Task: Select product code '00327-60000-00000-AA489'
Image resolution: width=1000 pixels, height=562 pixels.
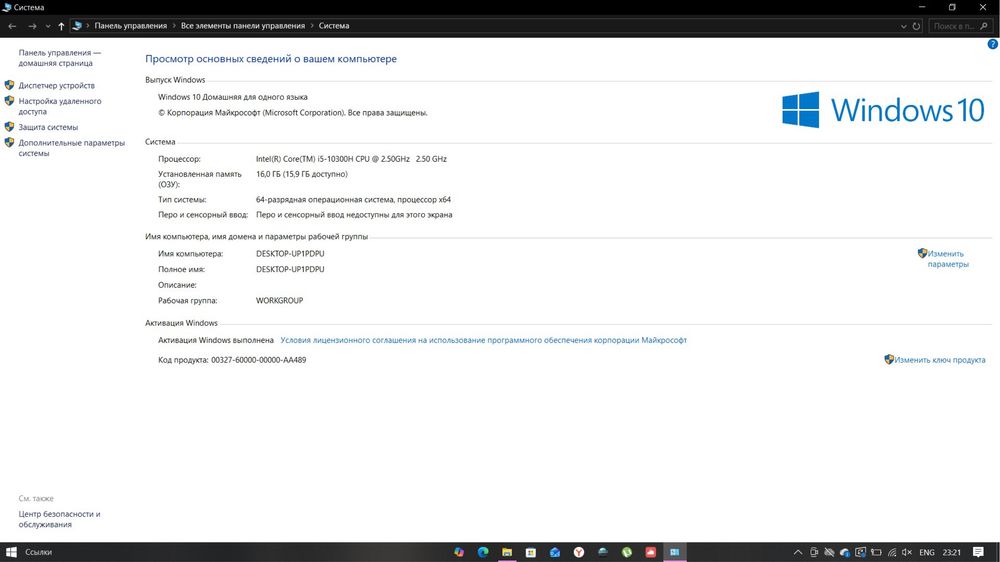Action: click(258, 360)
